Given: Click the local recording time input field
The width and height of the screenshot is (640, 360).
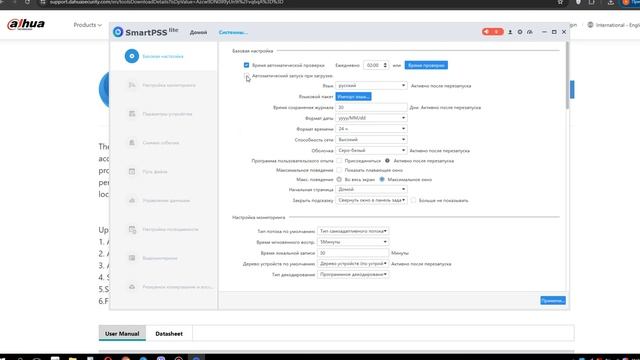Looking at the screenshot, I should (x=353, y=253).
